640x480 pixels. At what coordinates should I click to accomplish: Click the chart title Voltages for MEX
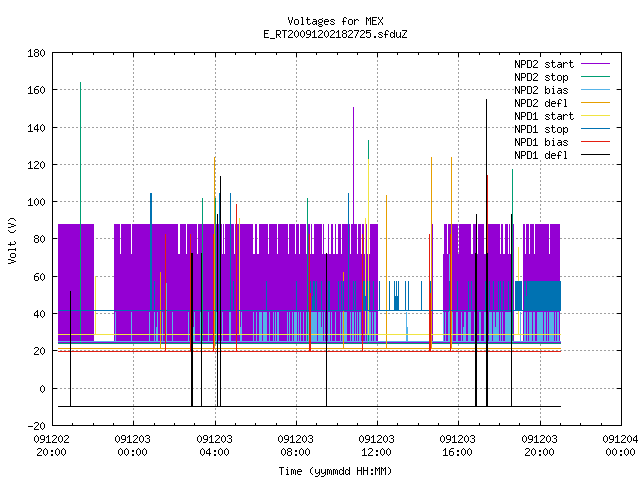(335, 21)
